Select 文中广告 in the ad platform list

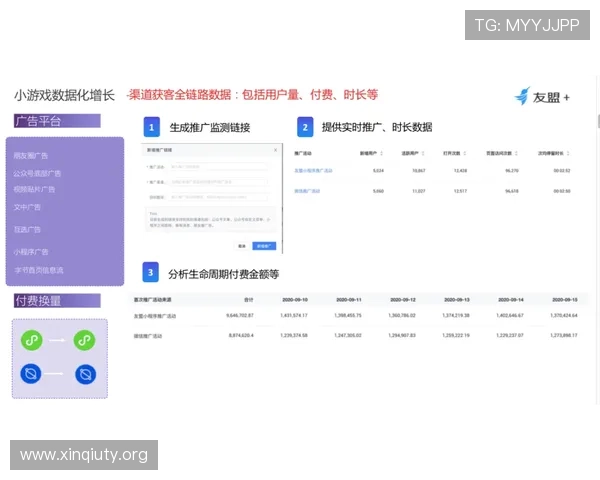27,207
